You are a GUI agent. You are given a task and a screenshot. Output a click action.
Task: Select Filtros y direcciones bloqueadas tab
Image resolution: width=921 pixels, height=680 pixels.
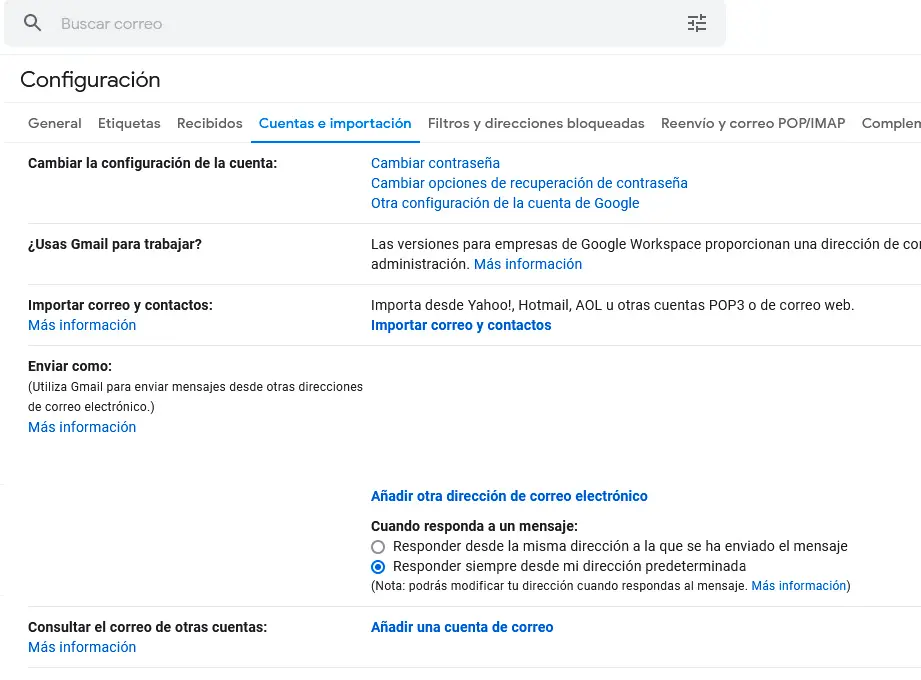point(536,123)
